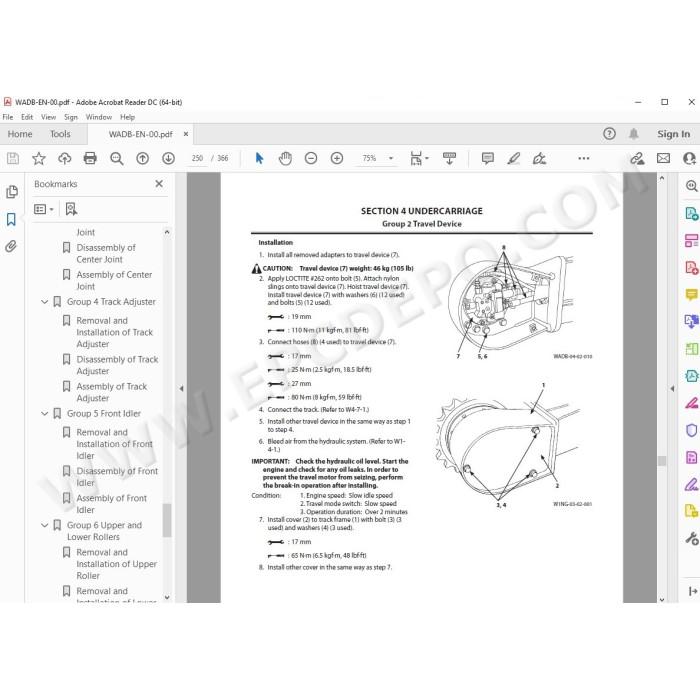The width and height of the screenshot is (700, 700).
Task: Open the notifications bell
Action: tap(633, 133)
